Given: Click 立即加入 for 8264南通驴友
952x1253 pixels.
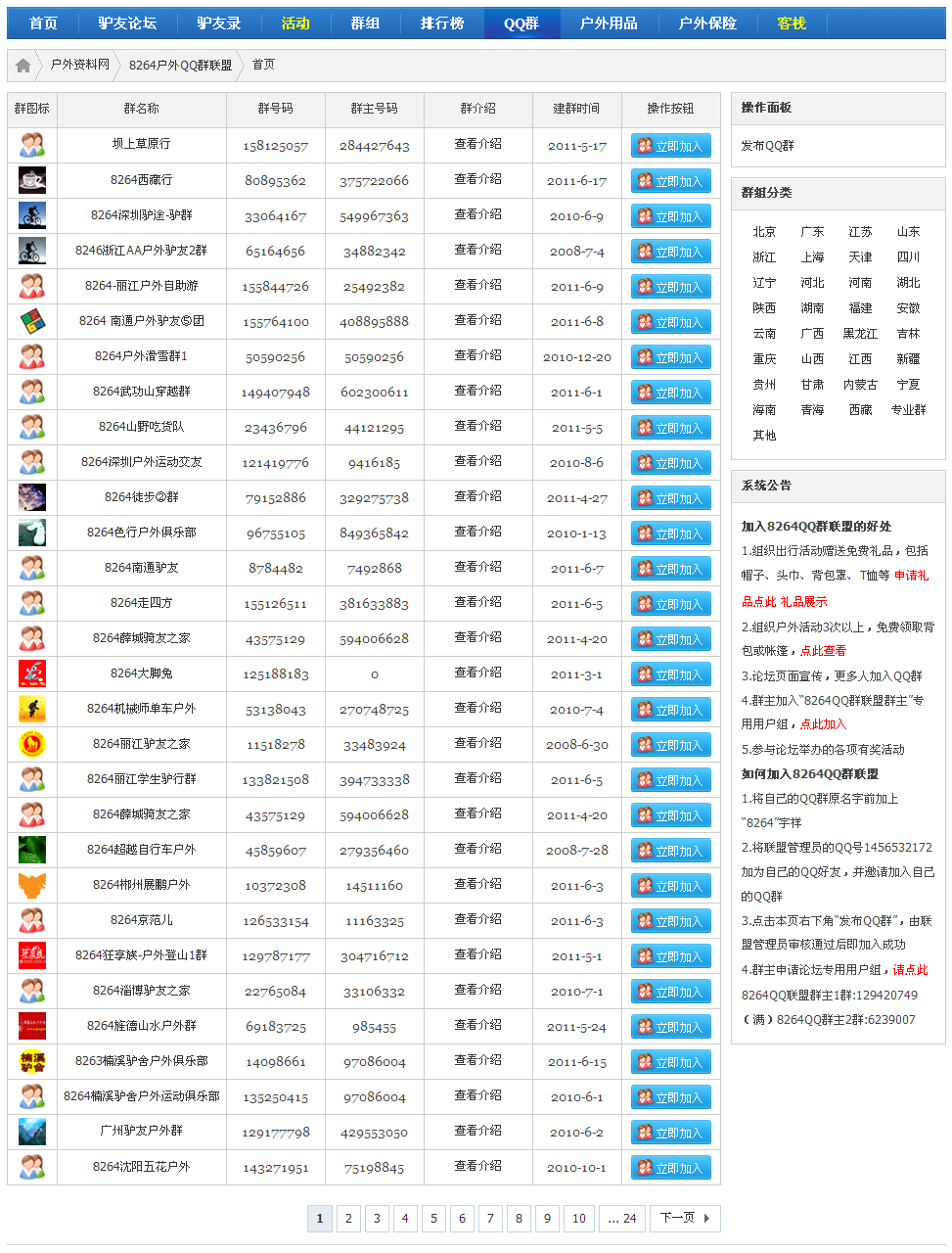Looking at the screenshot, I should point(671,569).
